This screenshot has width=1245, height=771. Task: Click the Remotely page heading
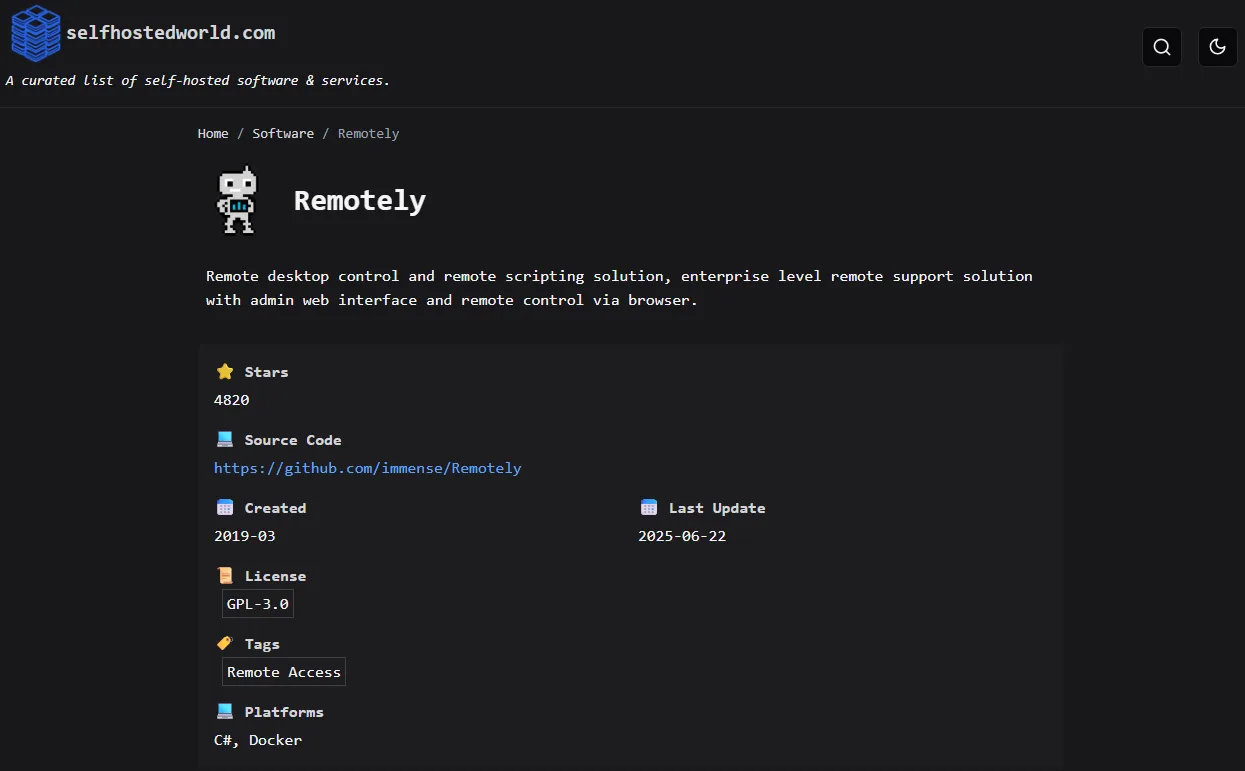point(360,200)
